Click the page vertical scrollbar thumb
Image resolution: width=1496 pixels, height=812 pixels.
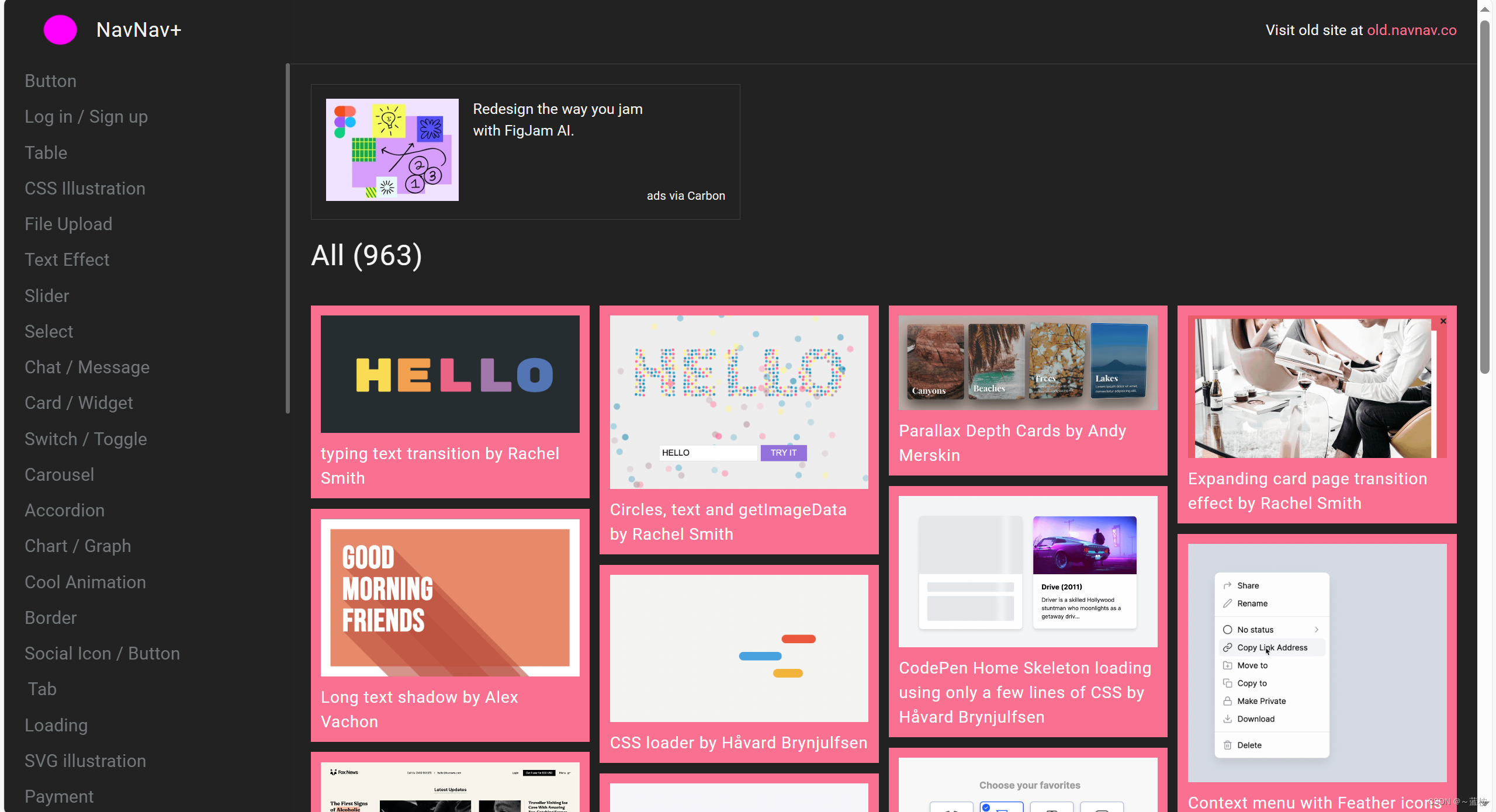coord(1485,197)
